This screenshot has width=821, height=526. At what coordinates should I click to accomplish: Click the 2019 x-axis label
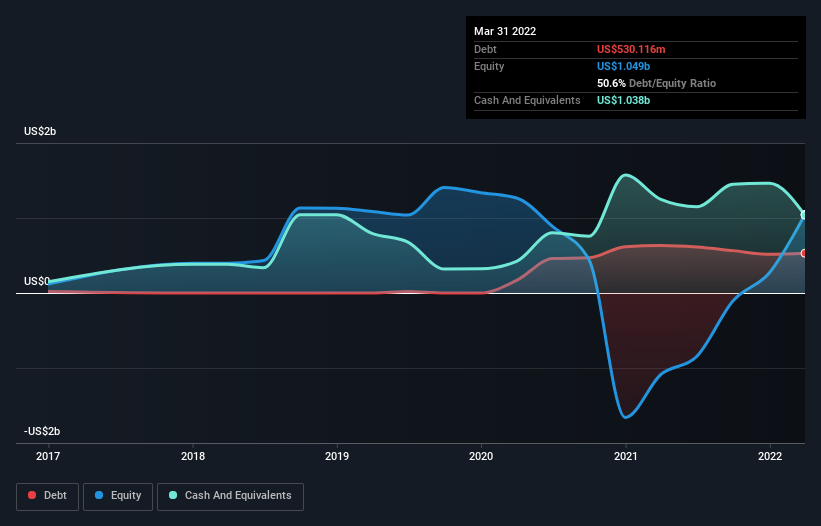click(337, 456)
